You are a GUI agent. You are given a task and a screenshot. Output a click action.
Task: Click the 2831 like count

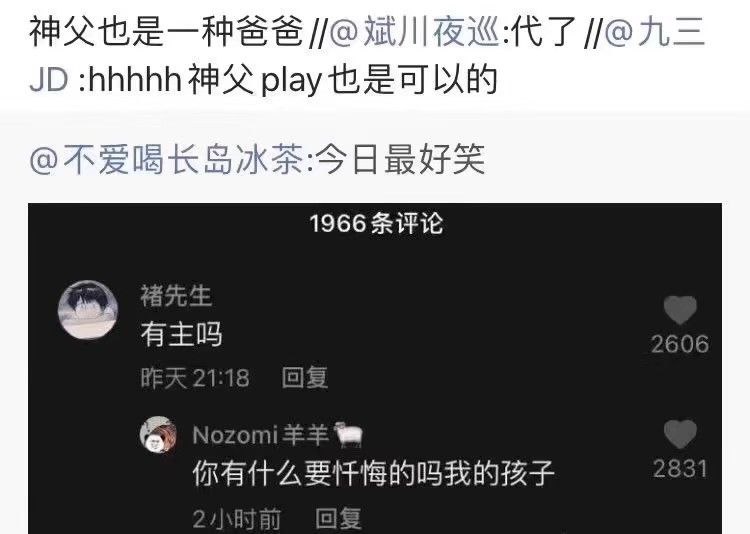pos(680,468)
